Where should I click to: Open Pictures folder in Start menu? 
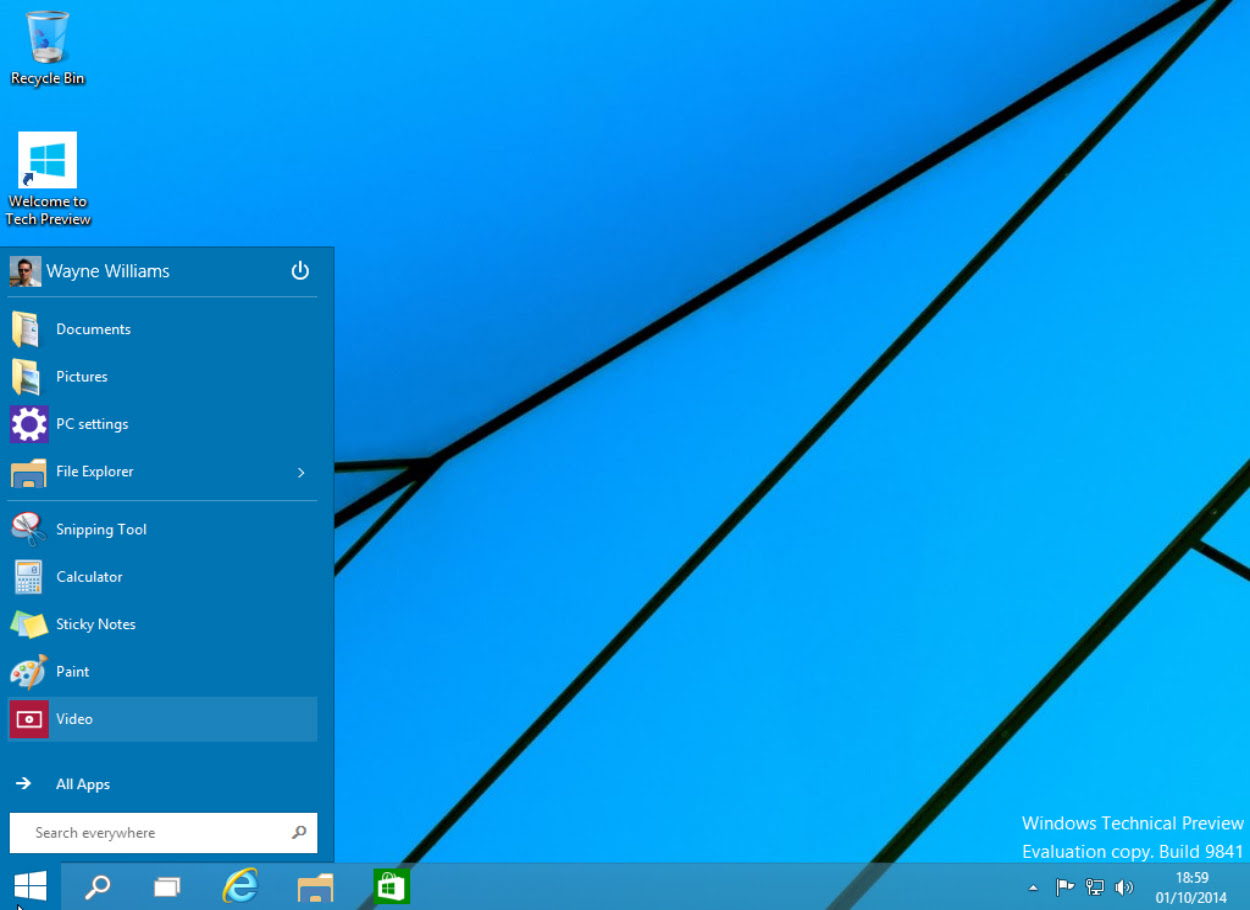click(162, 377)
